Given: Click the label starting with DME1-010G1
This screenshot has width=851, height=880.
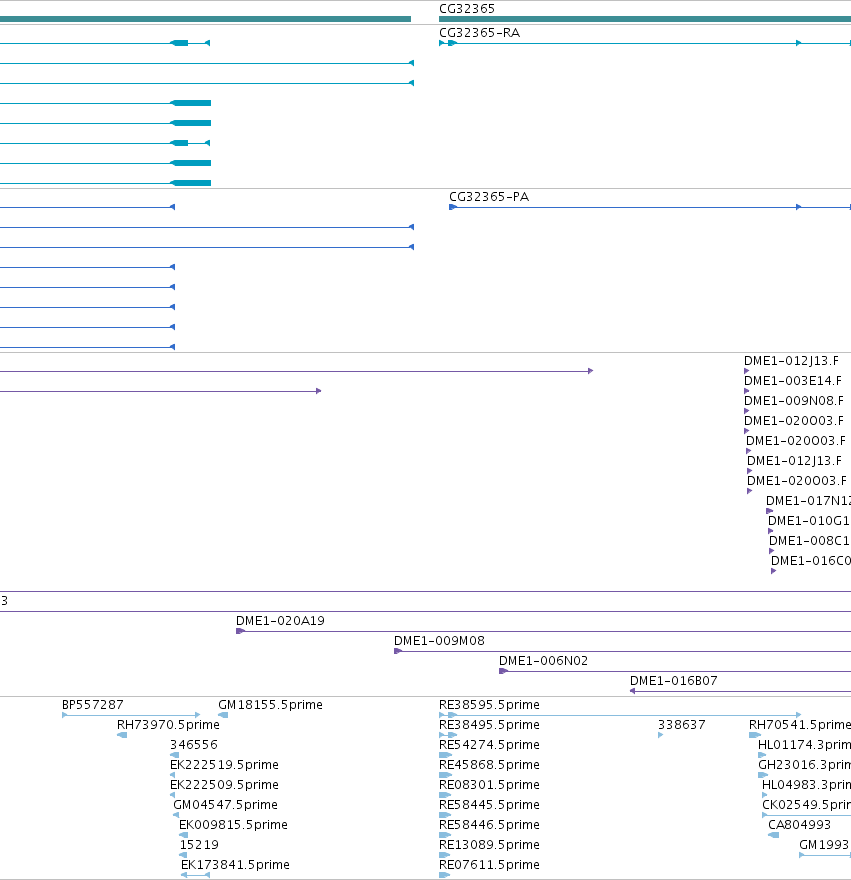Looking at the screenshot, I should [809, 521].
